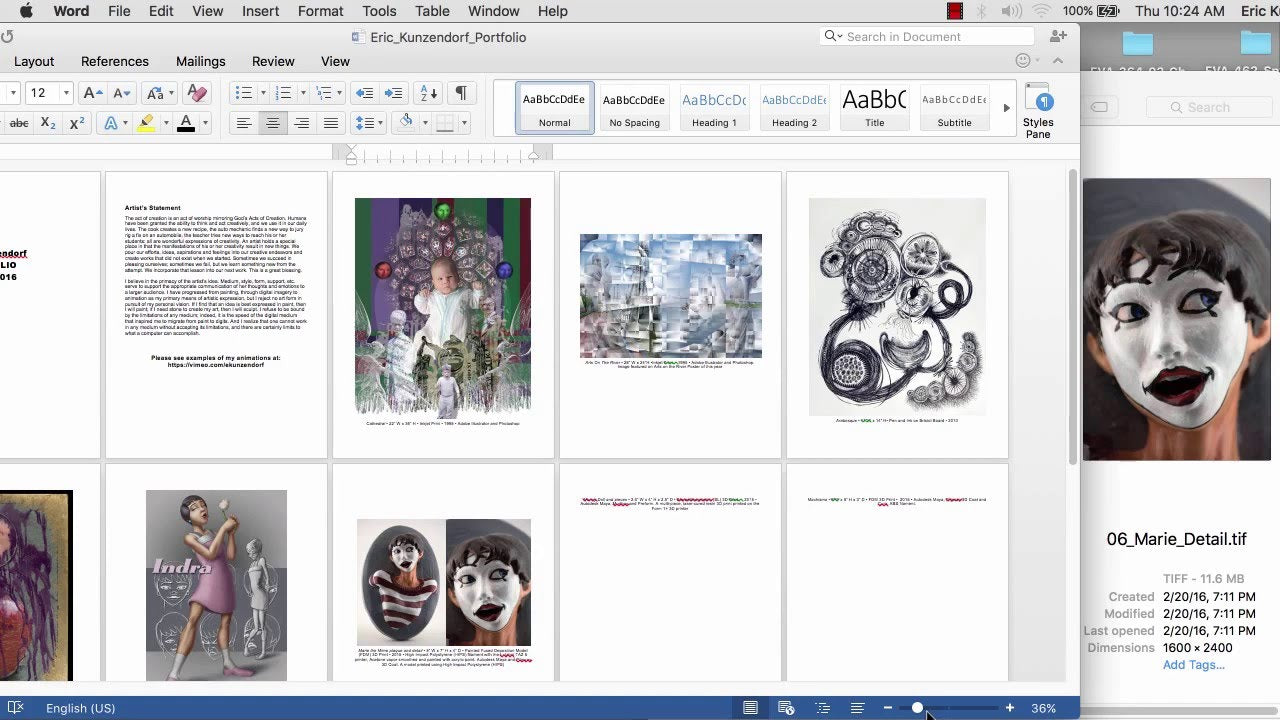Click the Increase Font Size icon
The height and width of the screenshot is (720, 1280).
pyautogui.click(x=92, y=93)
